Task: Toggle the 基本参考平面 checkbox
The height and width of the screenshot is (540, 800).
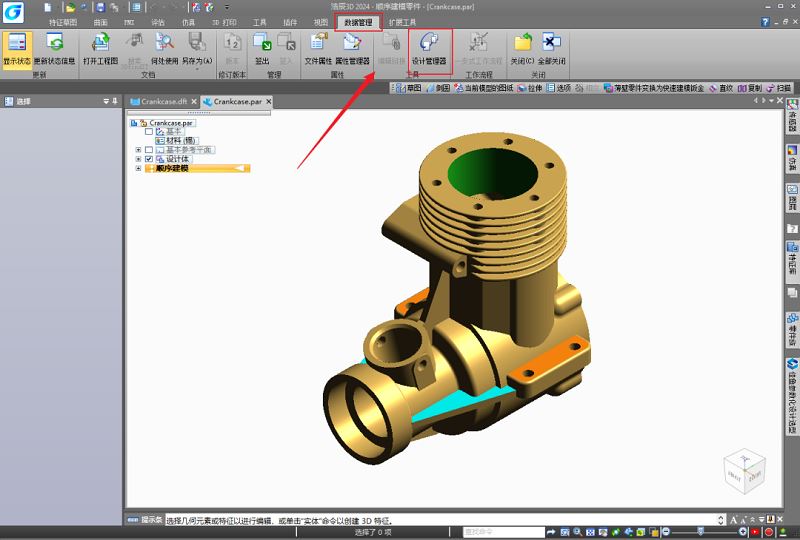Action: click(149, 150)
